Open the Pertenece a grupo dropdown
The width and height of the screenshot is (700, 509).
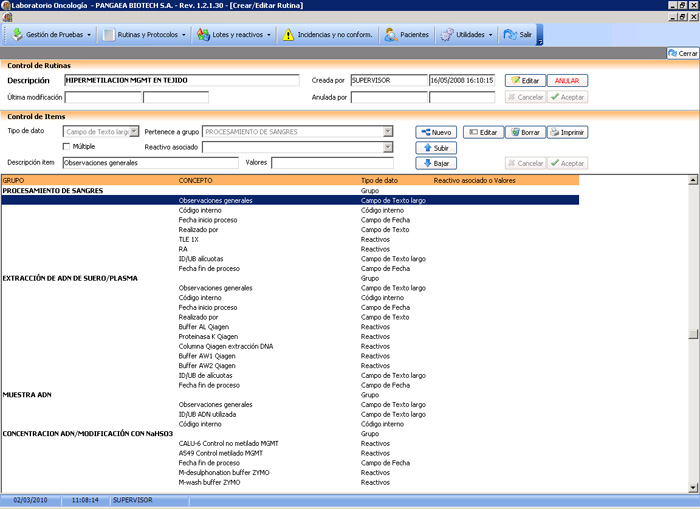(x=388, y=131)
